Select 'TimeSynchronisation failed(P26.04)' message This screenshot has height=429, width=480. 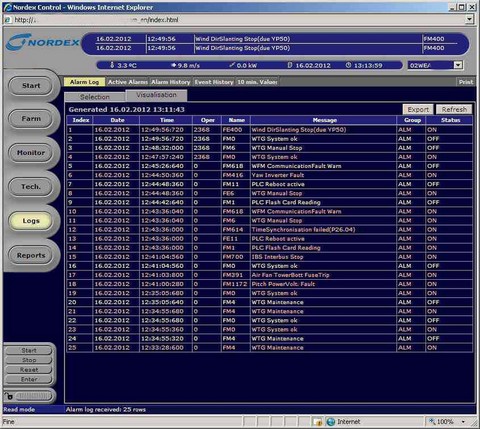[x=303, y=230]
